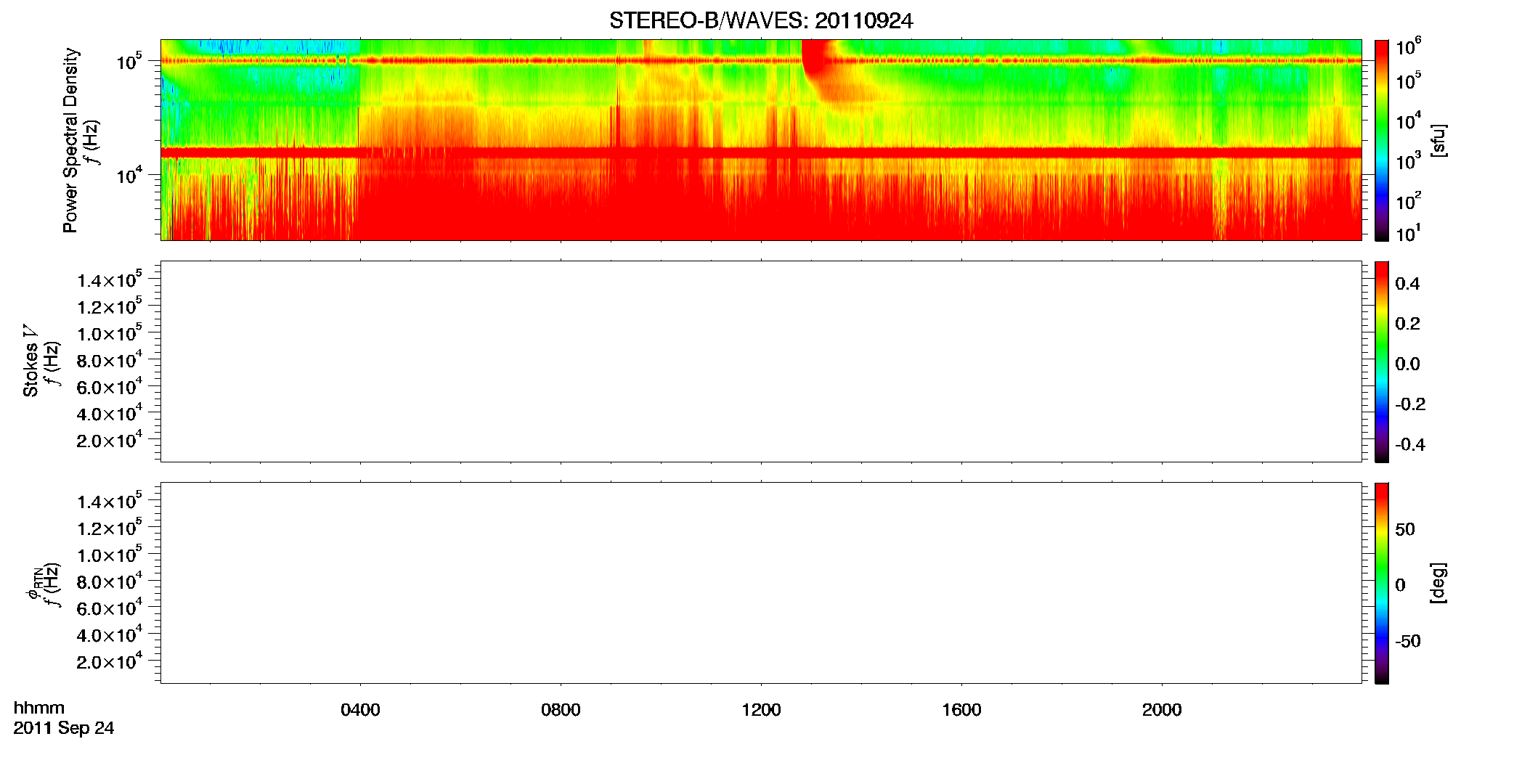Click 6.0×10^4 tick in Stokes V panel
Image resolution: width=1522 pixels, height=784 pixels.
coord(110,386)
